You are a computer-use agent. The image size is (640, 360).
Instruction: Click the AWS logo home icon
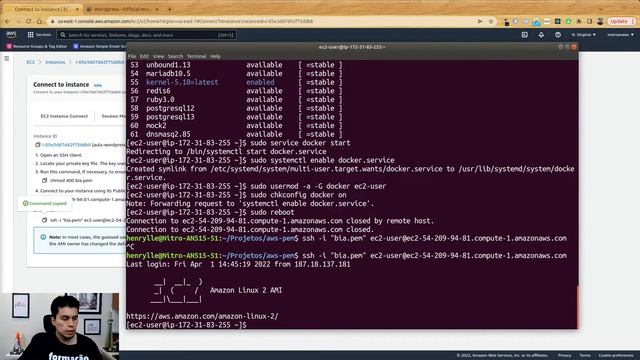tap(11, 35)
